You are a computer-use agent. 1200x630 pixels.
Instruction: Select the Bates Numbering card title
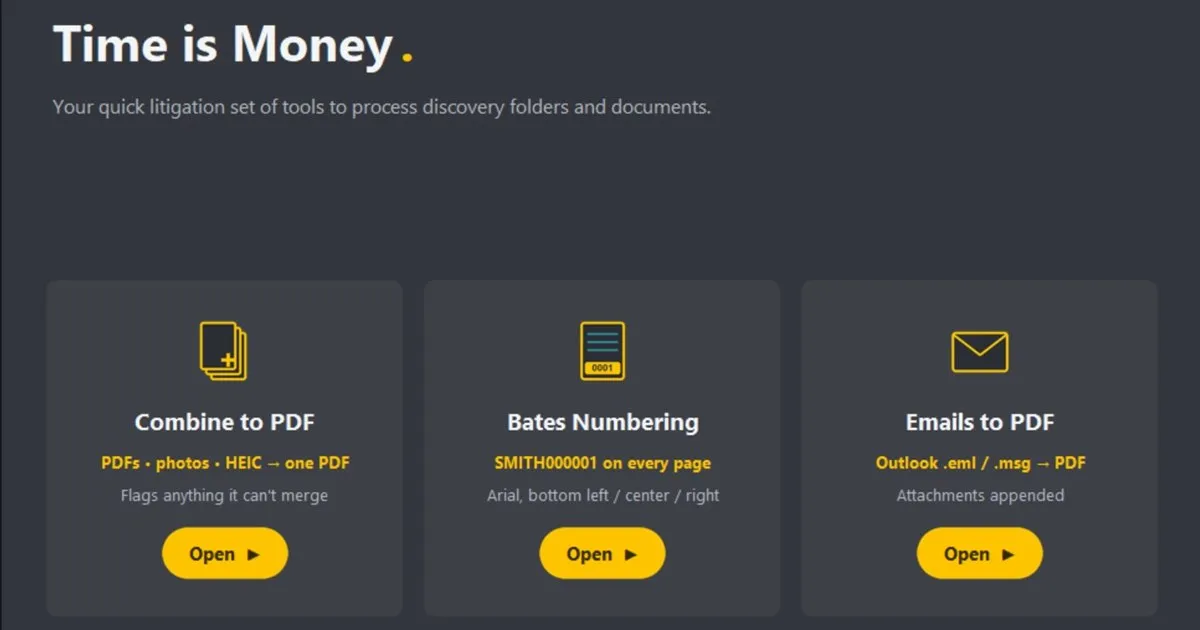603,422
